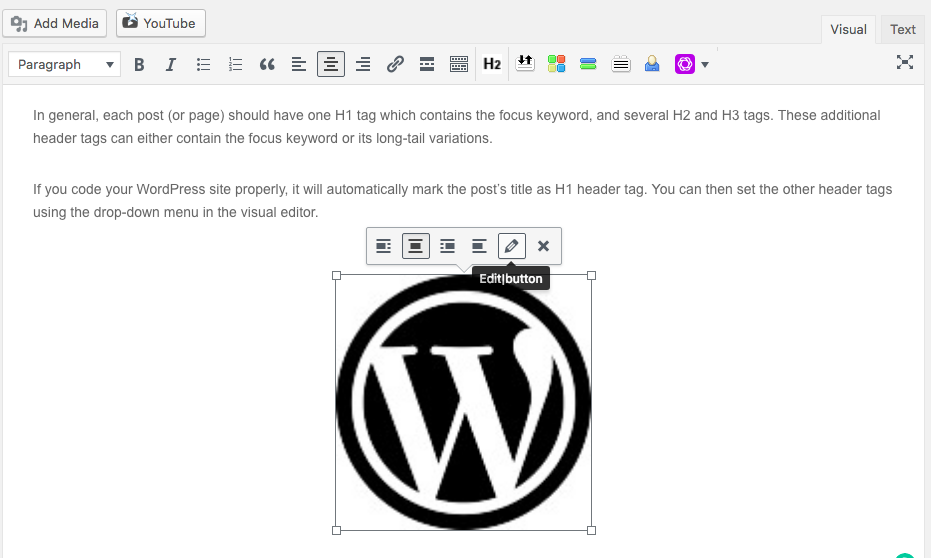
Task: Click the white tabbed lines icon
Action: 620,64
